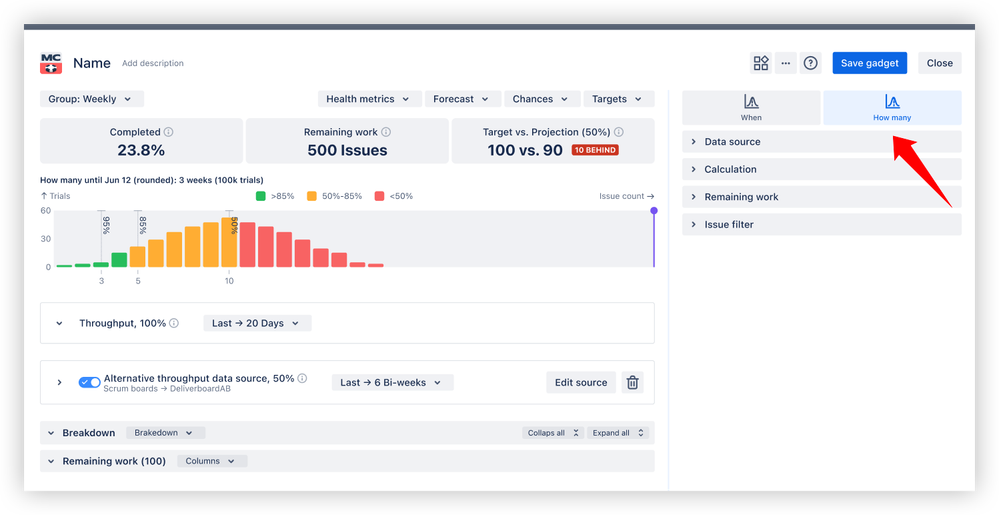Screen dimensions: 999x515
Task: Expand the Calculation panel
Action: [x=821, y=169]
